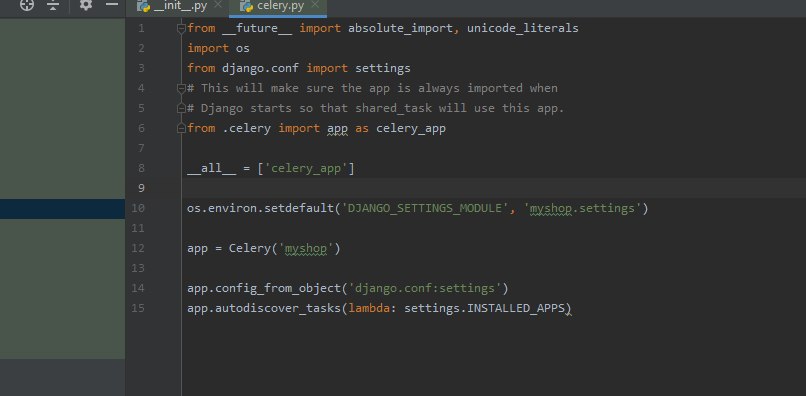
Task: Click the scroll-from-source crosshair icon
Action: 27,5
